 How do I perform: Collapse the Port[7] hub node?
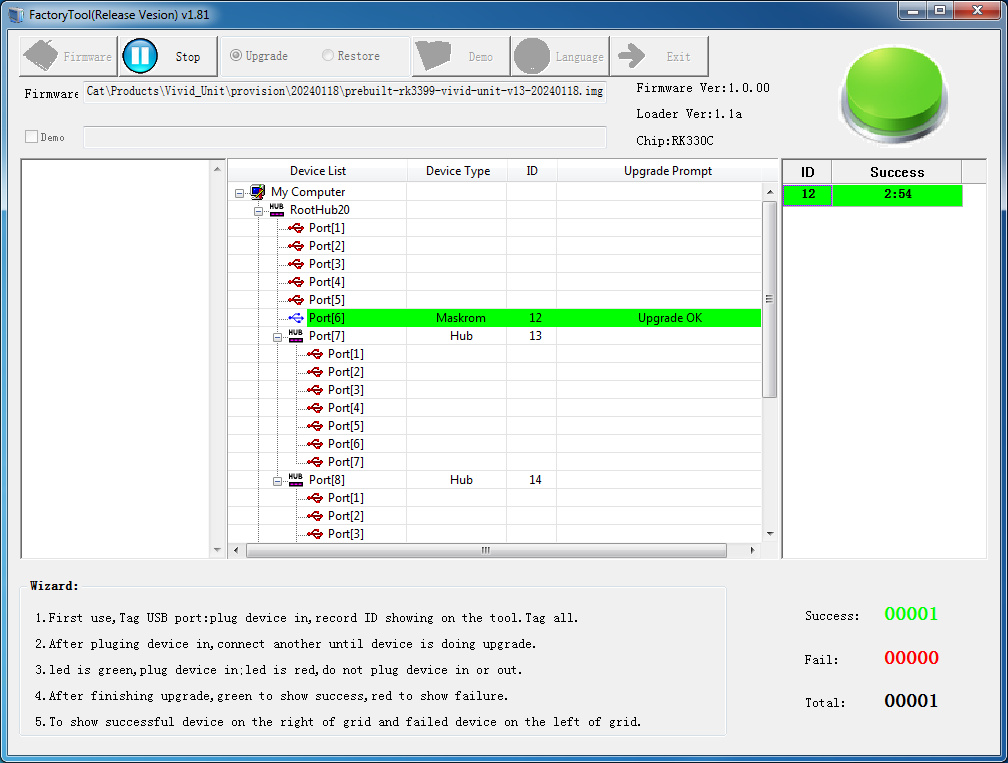(277, 336)
